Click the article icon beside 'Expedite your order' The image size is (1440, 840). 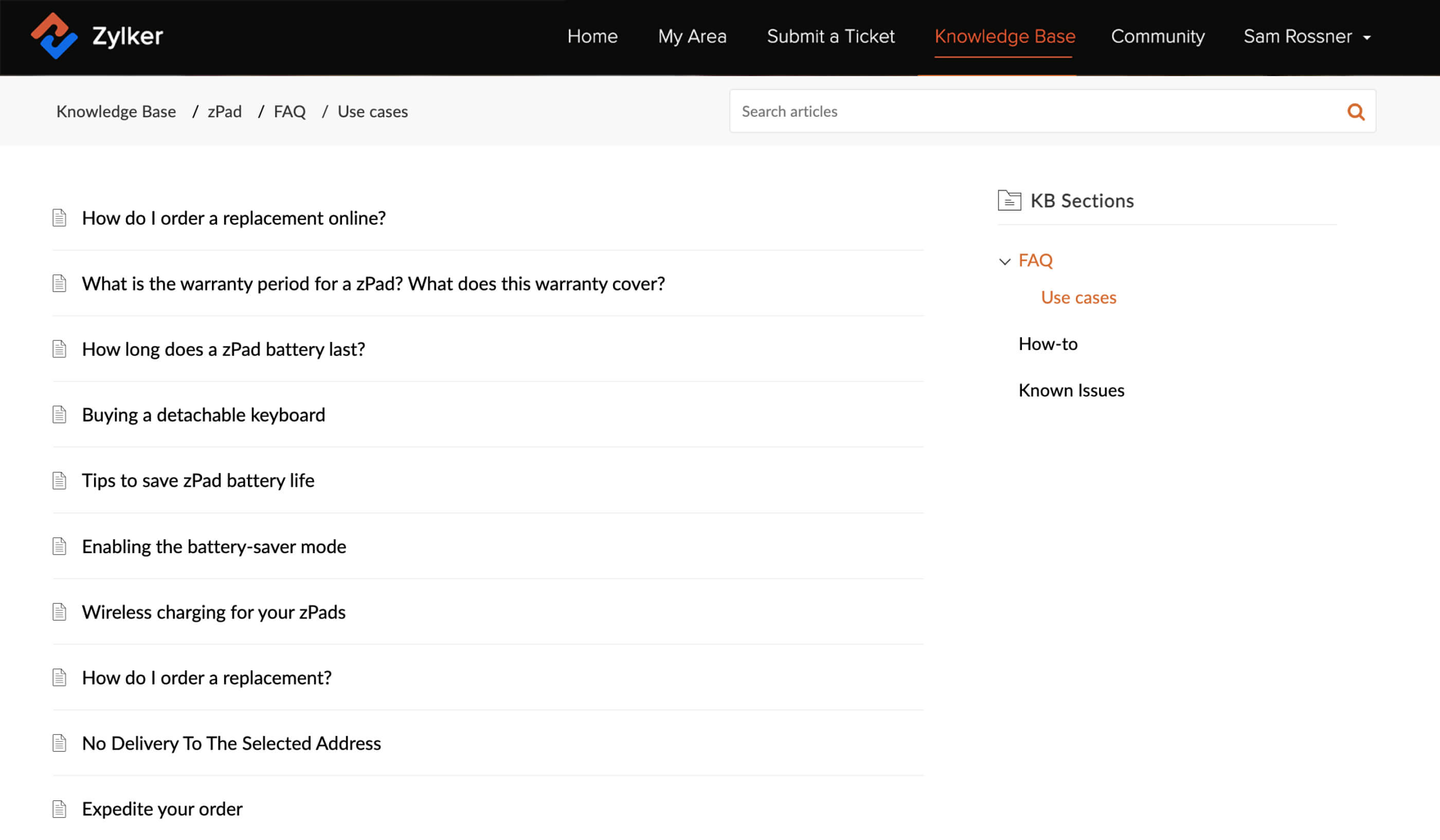point(59,808)
